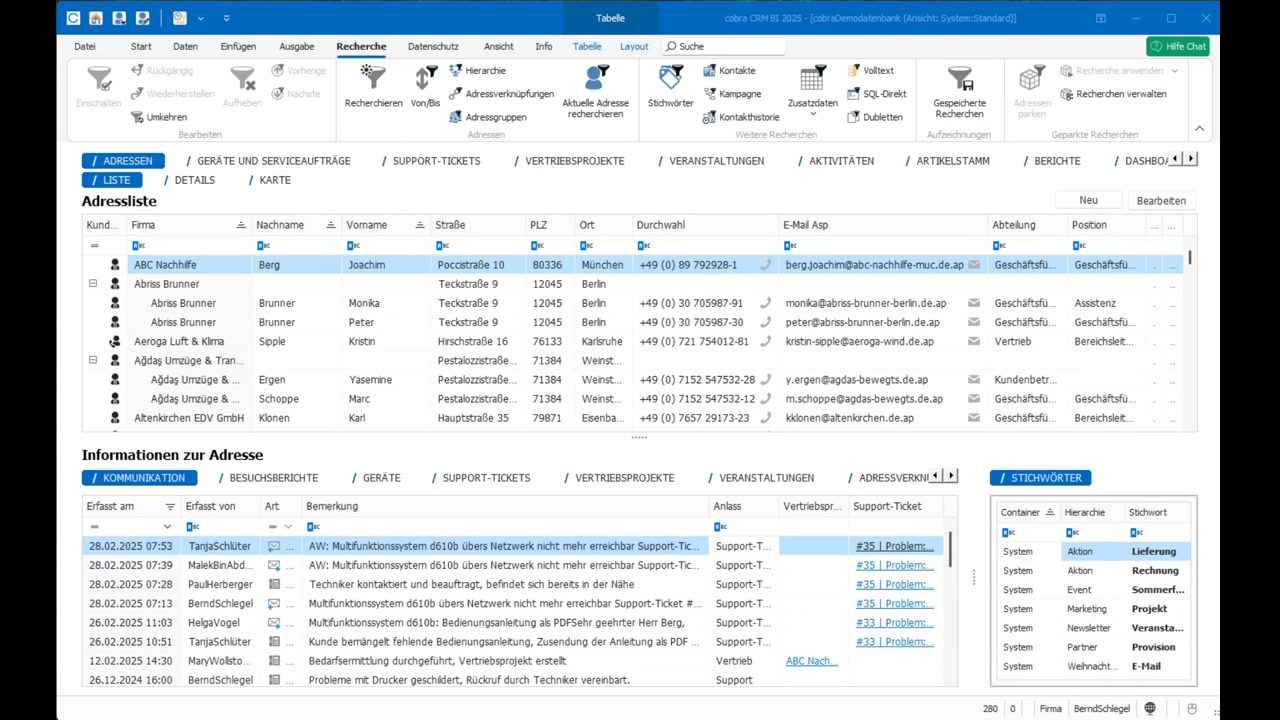Click the Hierarchie search icon

(x=455, y=71)
